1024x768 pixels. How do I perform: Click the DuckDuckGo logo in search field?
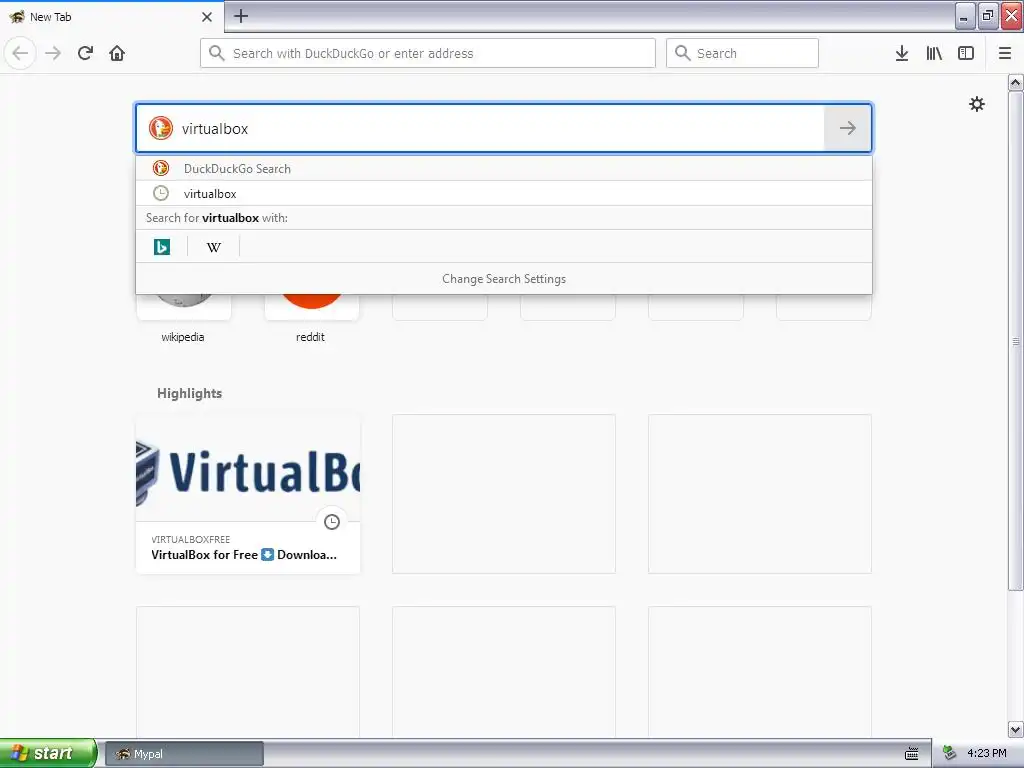tap(161, 128)
